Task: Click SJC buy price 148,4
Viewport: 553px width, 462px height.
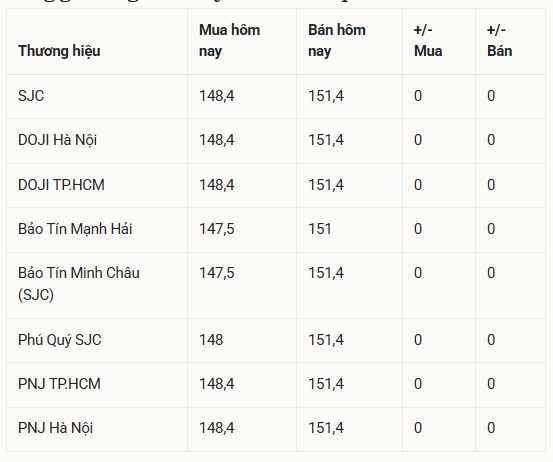Action: 217,96
